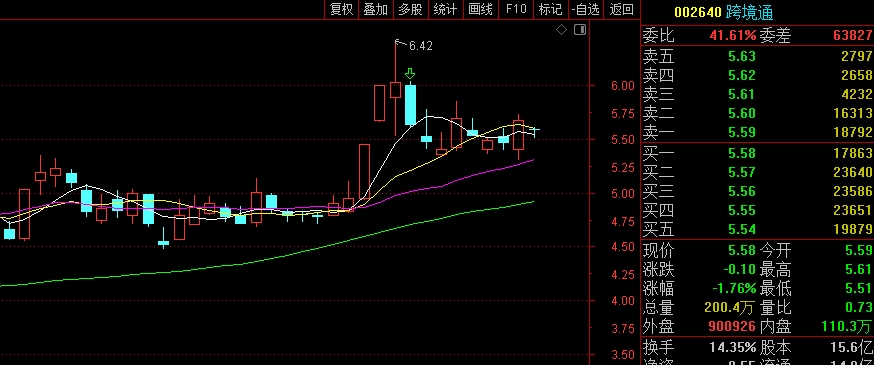Click 买四 volume 23651

tap(853, 210)
